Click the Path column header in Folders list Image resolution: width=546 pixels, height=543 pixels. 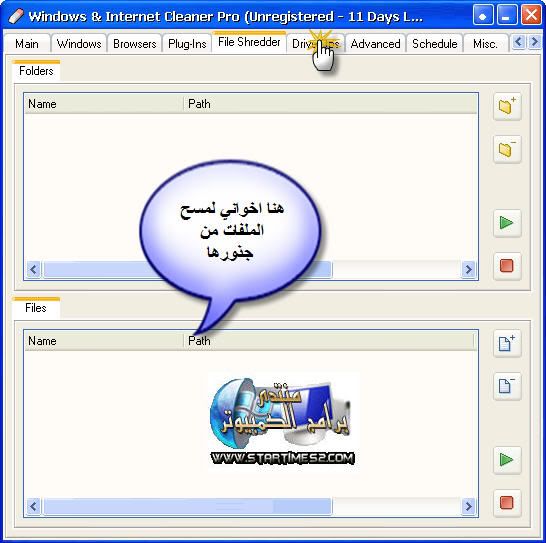pyautogui.click(x=330, y=104)
